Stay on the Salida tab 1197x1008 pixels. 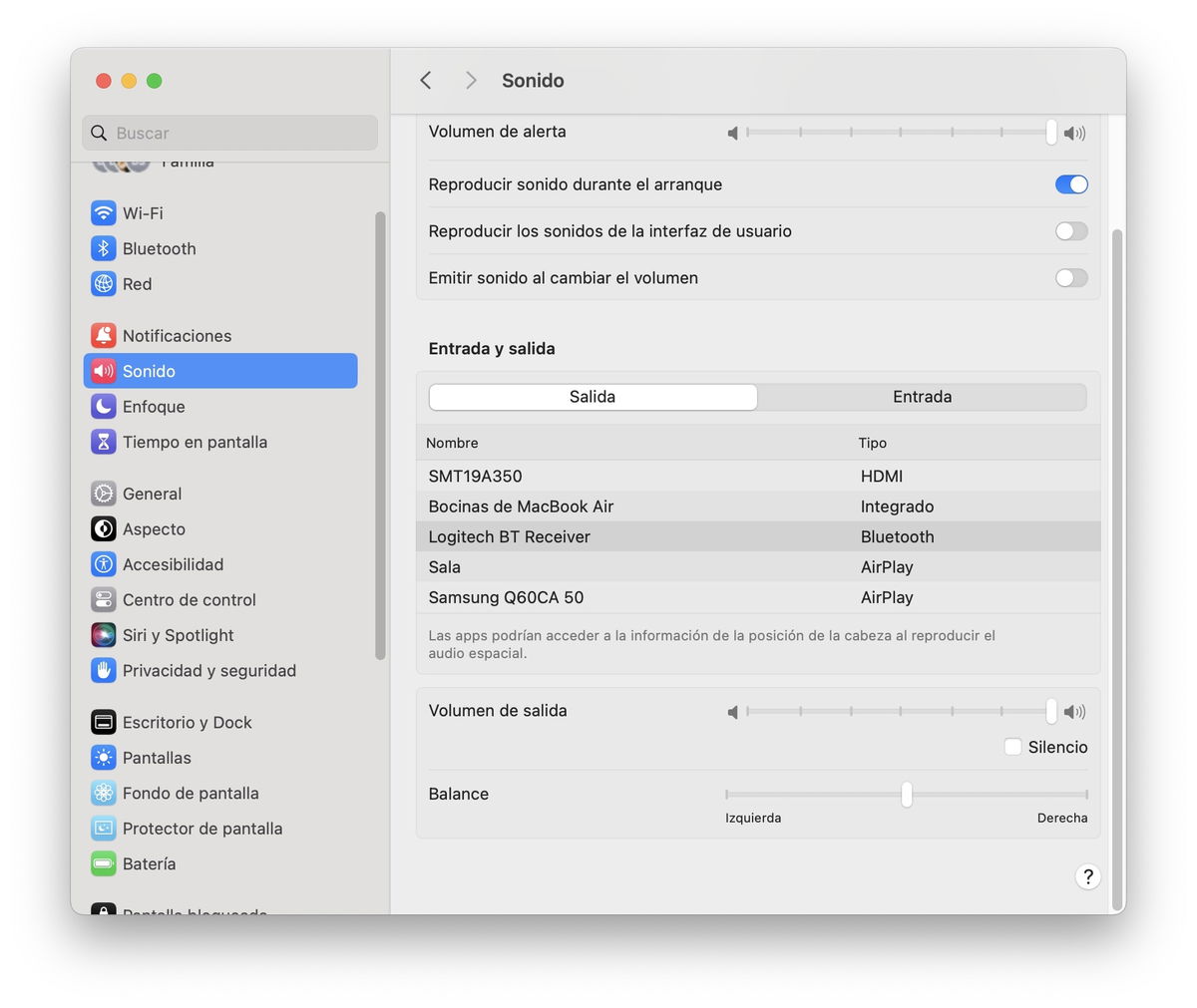click(593, 396)
